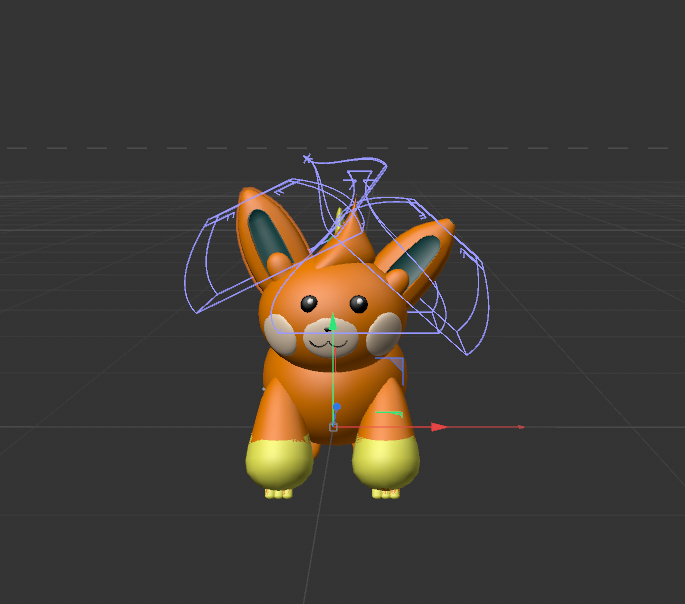
Task: Click the green corner plane handle
Action: (x=389, y=413)
